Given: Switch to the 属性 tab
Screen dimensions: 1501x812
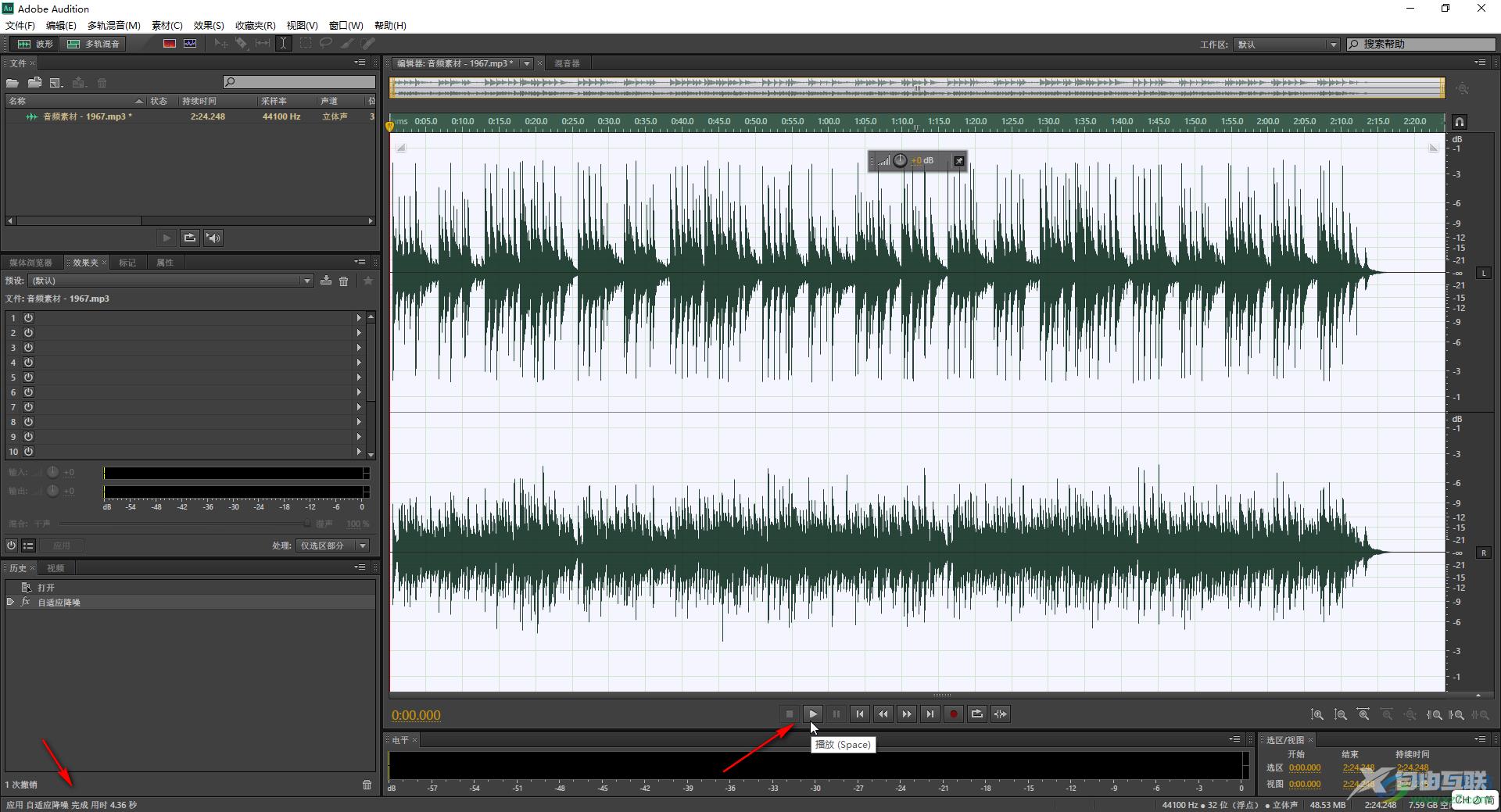Looking at the screenshot, I should pyautogui.click(x=165, y=263).
